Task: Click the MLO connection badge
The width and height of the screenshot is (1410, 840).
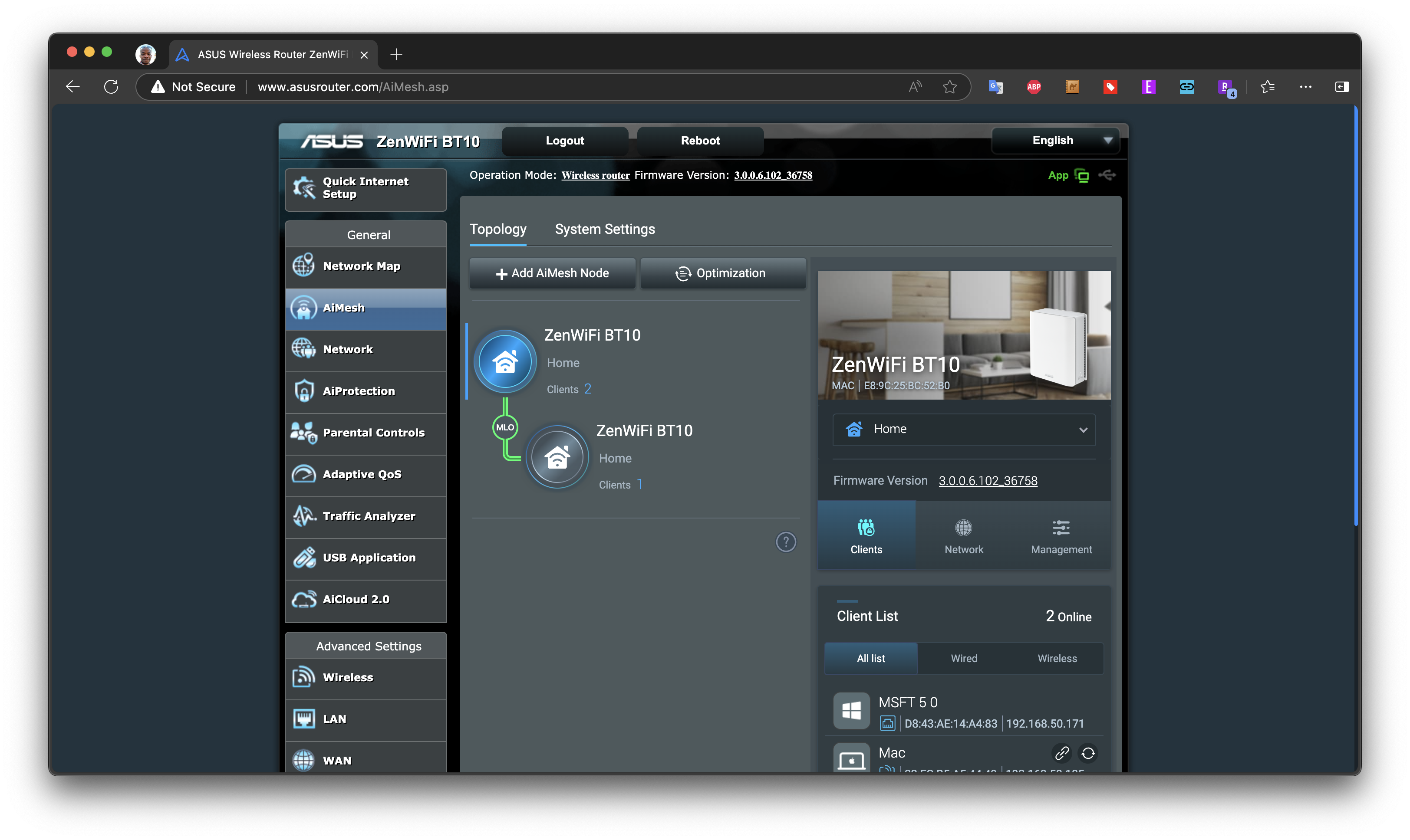Action: (x=504, y=427)
